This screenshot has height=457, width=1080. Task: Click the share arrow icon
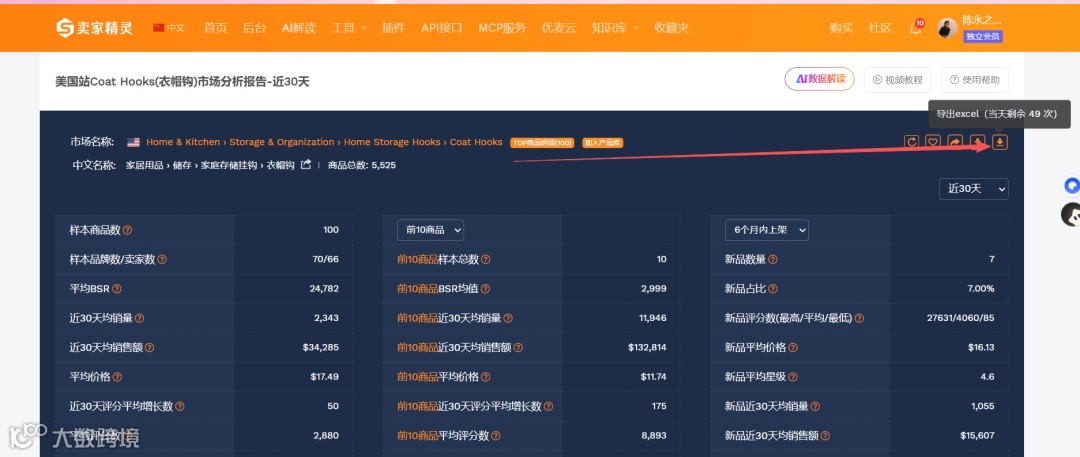click(955, 142)
